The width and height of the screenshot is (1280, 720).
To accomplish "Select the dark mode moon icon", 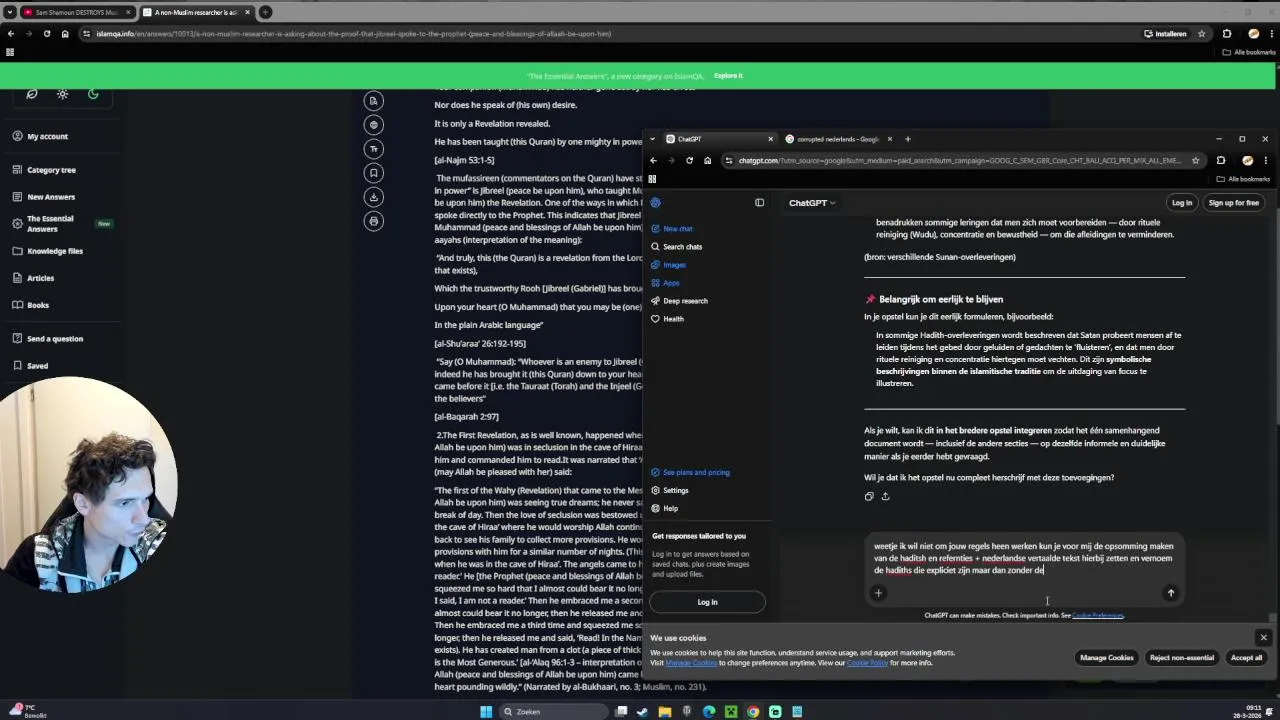I will click(x=93, y=94).
